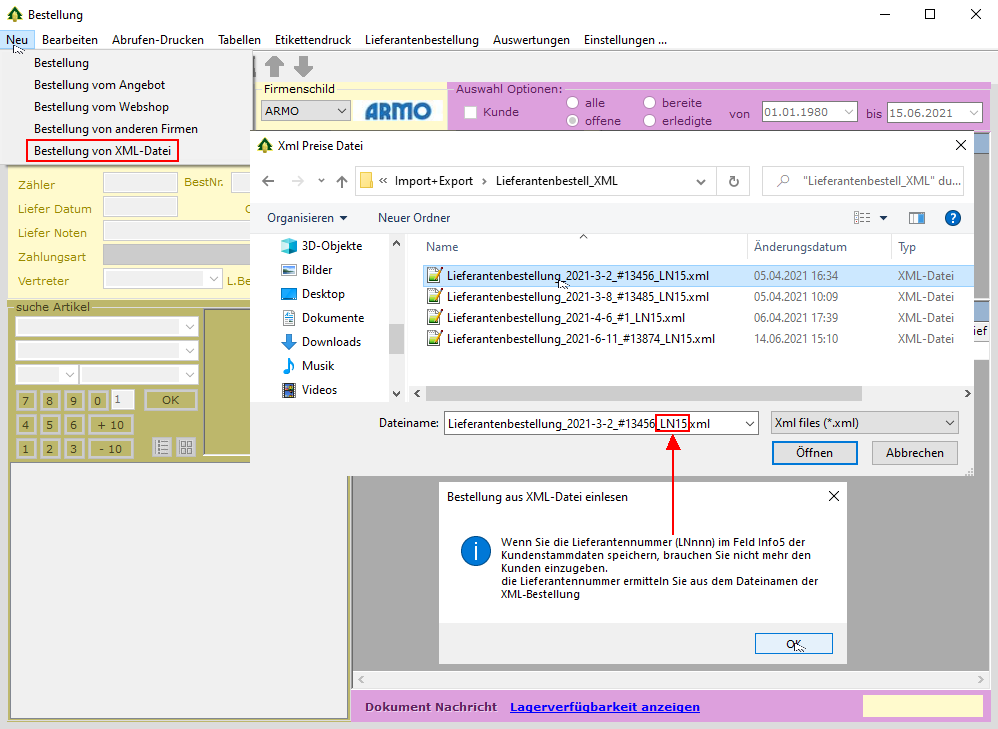The height and width of the screenshot is (729, 998).
Task: Open the Organisieren dropdown menu
Action: [307, 218]
